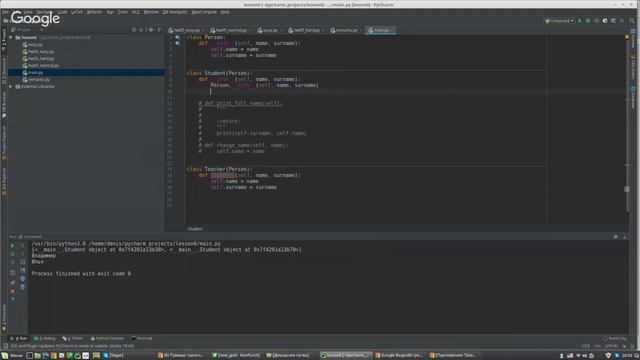This screenshot has width=640, height=360.
Task: Open the VCS menu
Action: point(136,12)
